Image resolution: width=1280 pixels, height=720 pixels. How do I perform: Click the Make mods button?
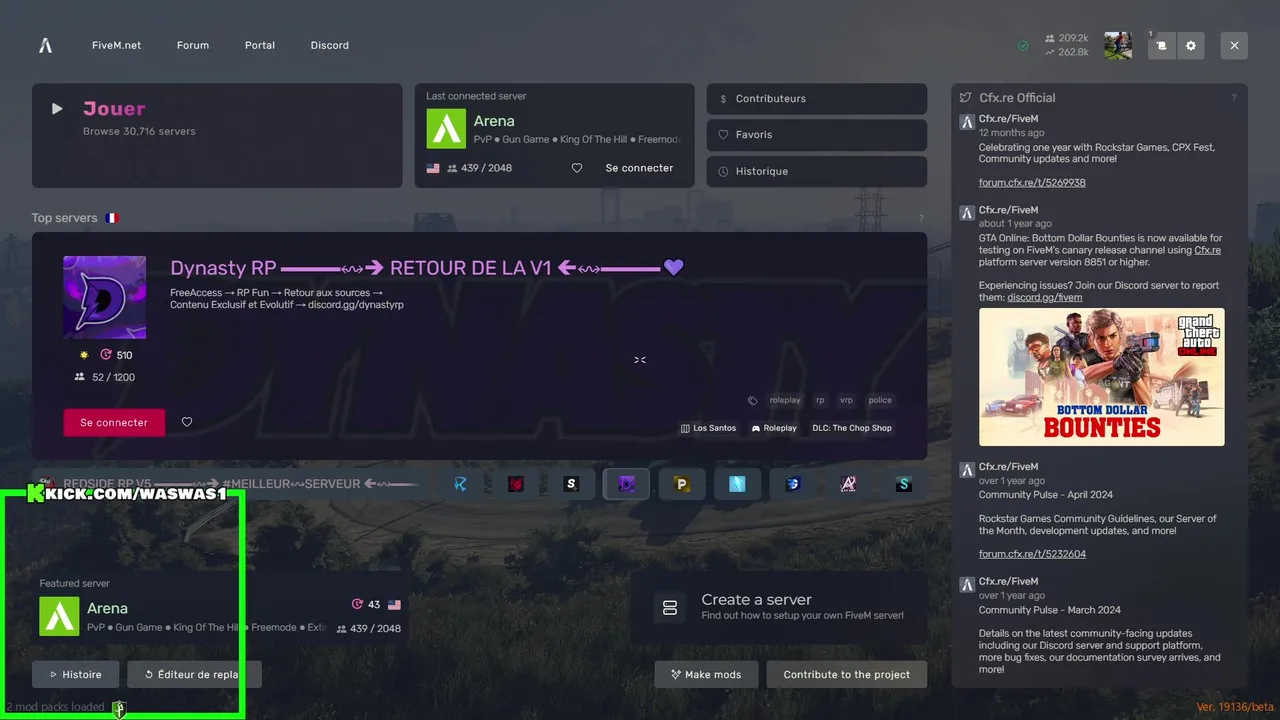(706, 674)
